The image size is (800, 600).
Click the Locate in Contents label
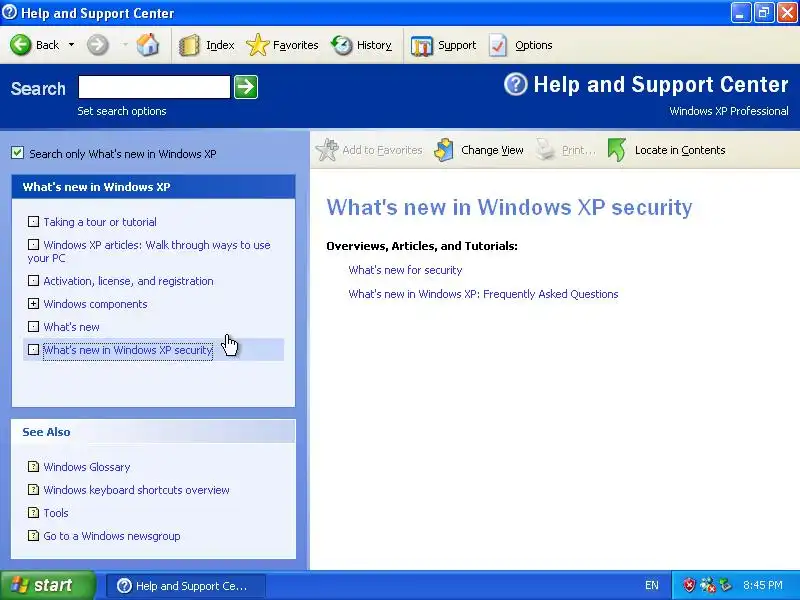click(680, 150)
